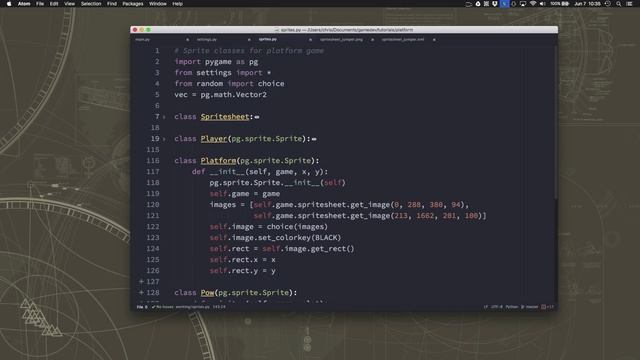Click the git changes count in status bar

[547, 307]
